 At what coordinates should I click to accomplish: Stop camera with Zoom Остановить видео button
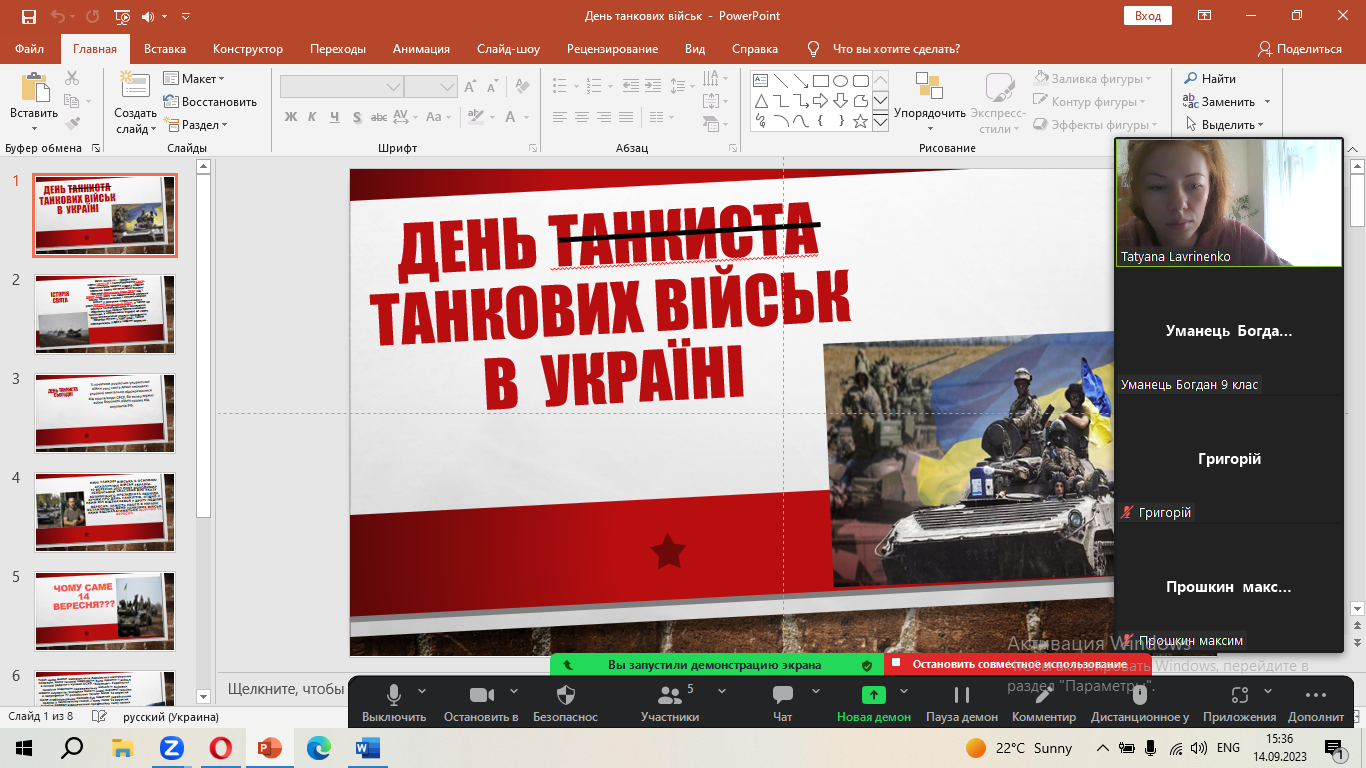coord(481,702)
